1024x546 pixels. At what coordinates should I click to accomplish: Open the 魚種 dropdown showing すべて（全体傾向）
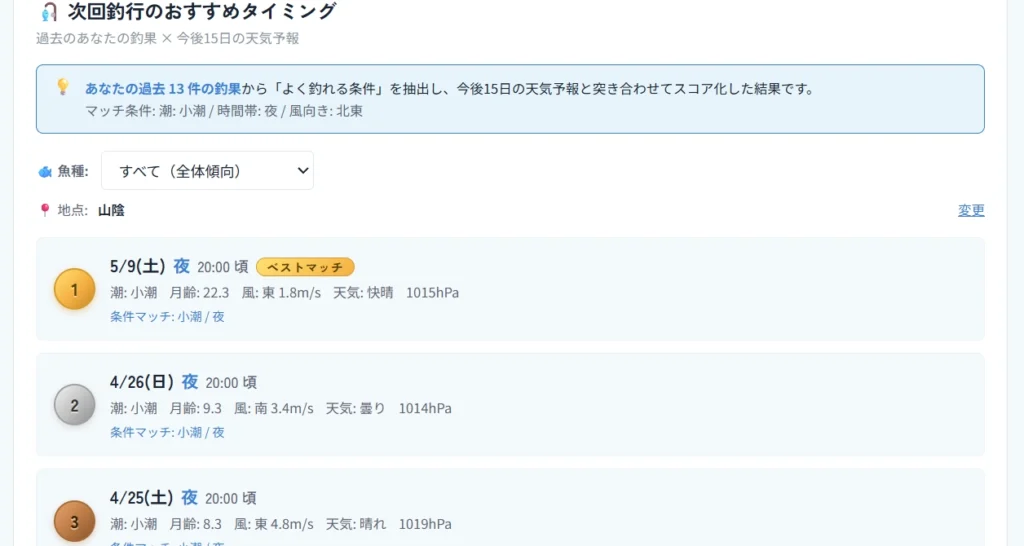tap(207, 171)
